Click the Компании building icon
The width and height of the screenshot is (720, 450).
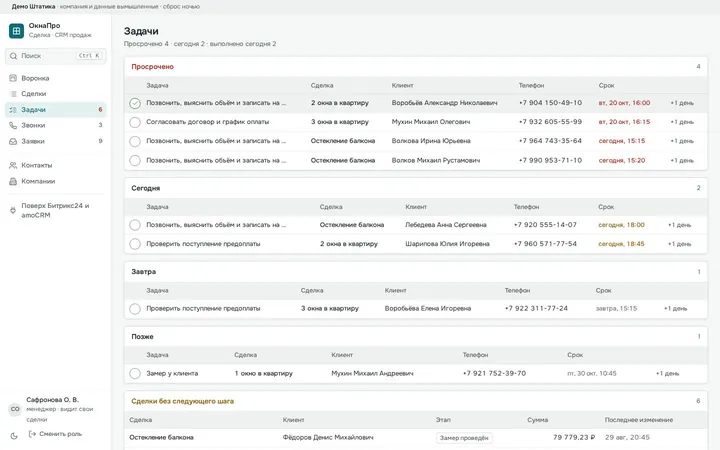(13, 181)
